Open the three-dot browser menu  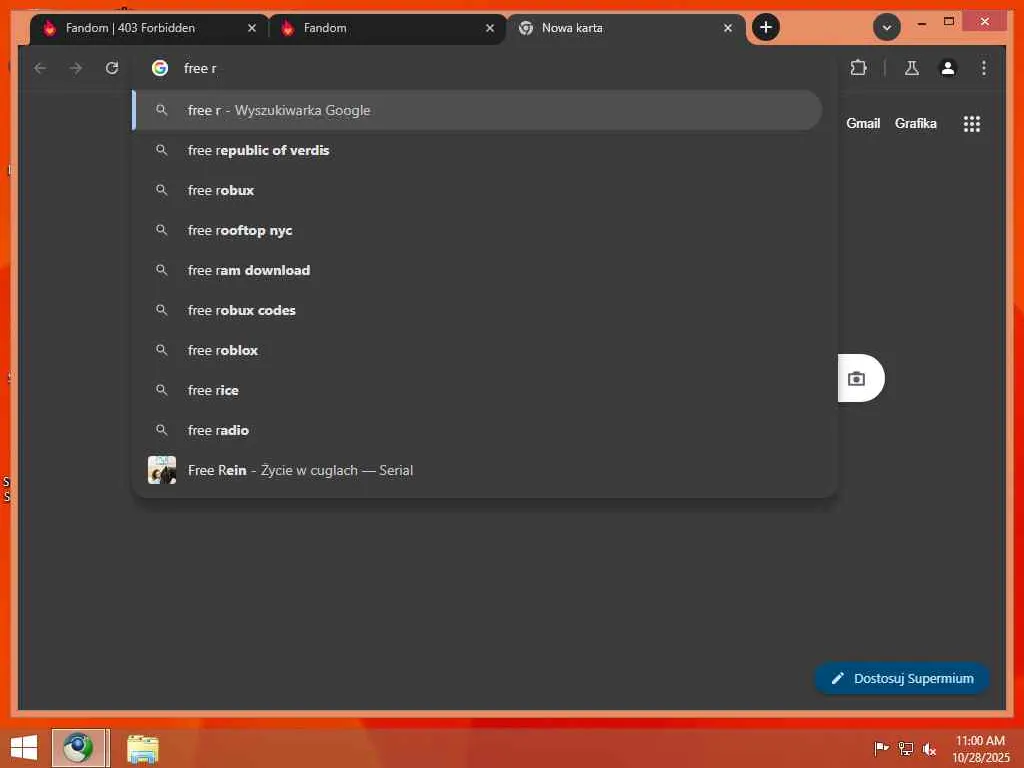[984, 68]
